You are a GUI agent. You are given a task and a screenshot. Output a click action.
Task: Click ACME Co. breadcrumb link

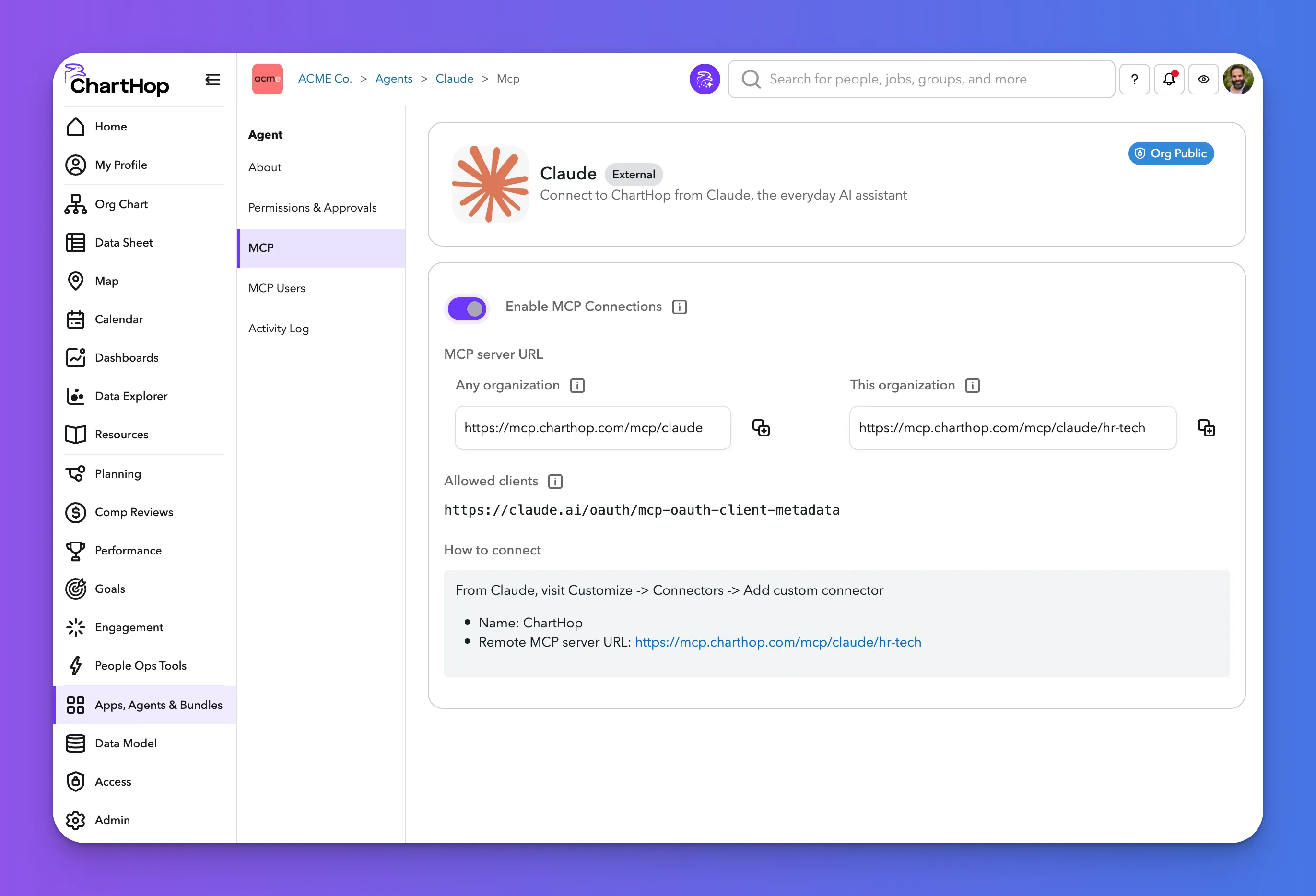[x=325, y=79]
